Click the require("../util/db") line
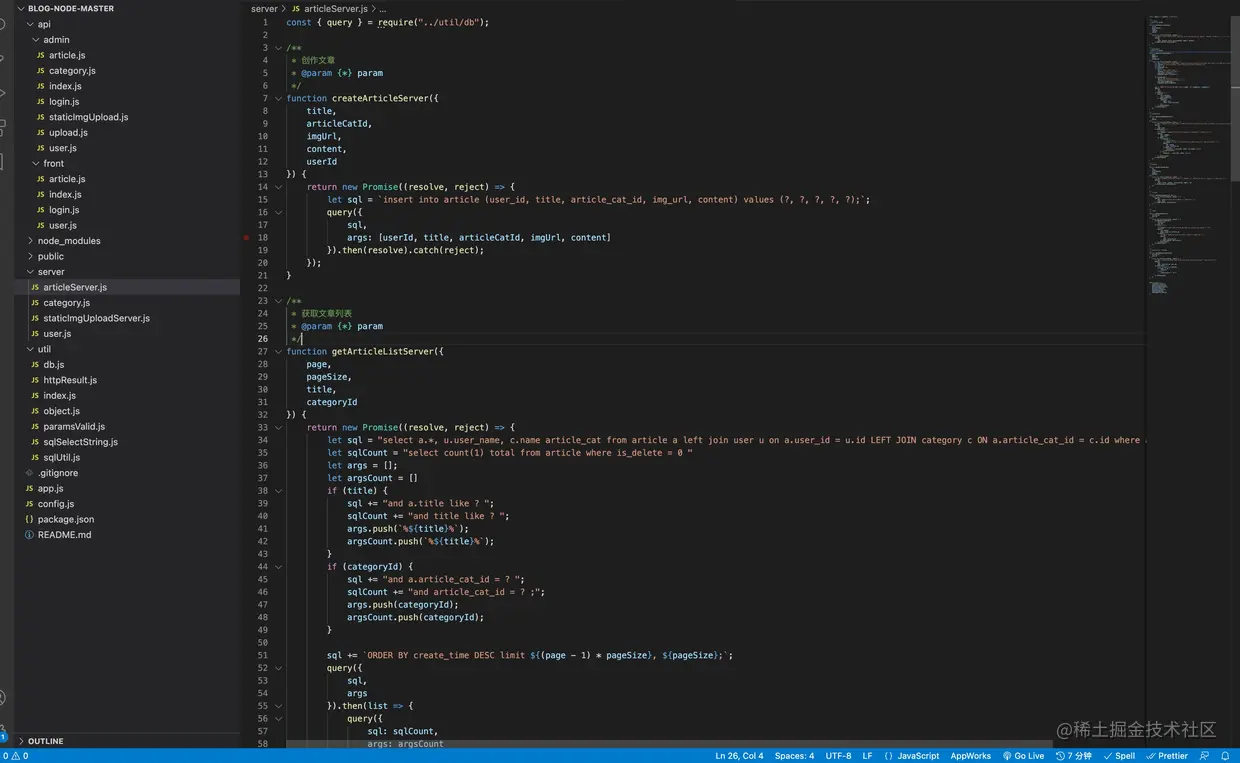Viewport: 1240px width, 763px height. (388, 22)
